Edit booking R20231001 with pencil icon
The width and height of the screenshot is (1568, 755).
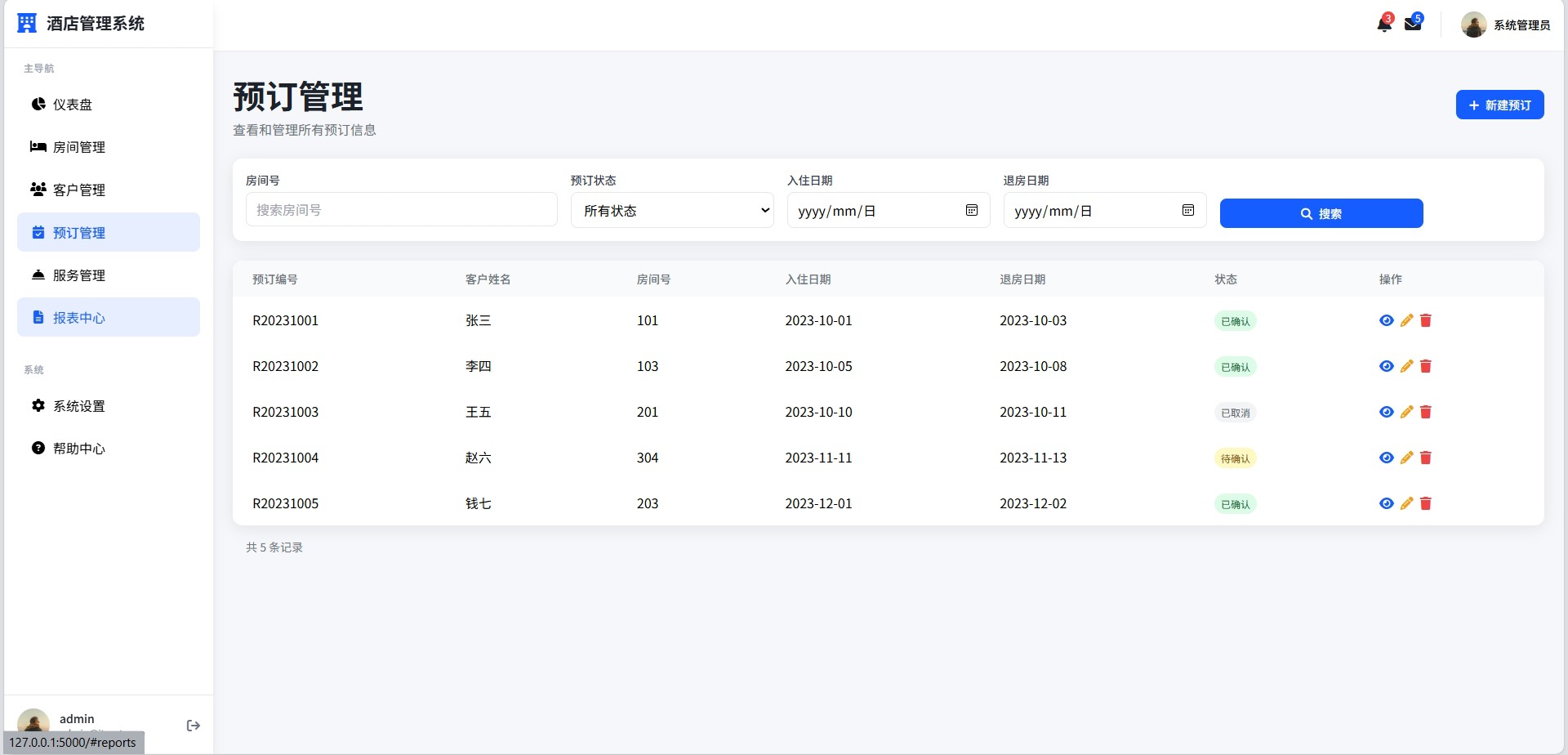pyautogui.click(x=1406, y=320)
